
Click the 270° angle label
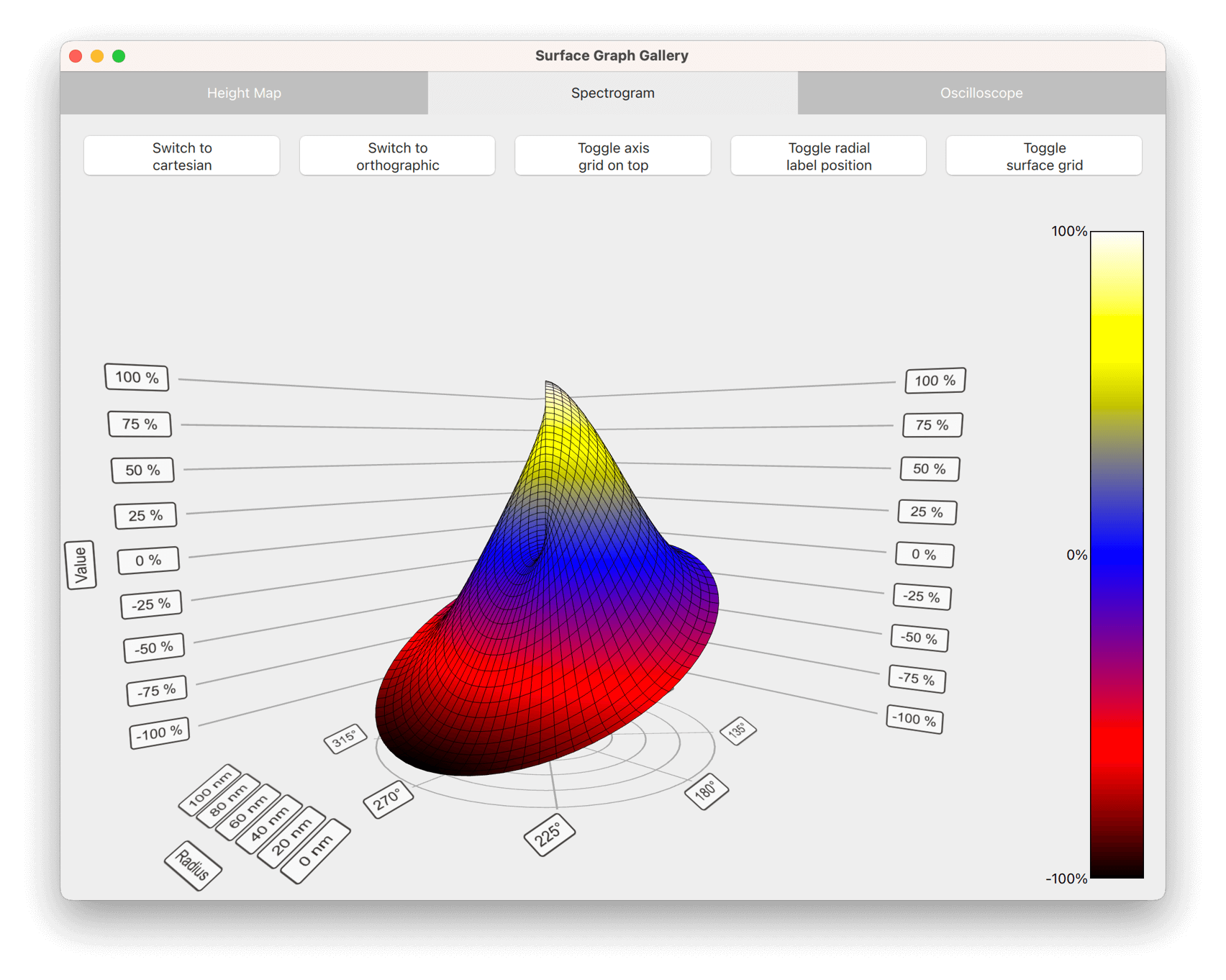[388, 799]
